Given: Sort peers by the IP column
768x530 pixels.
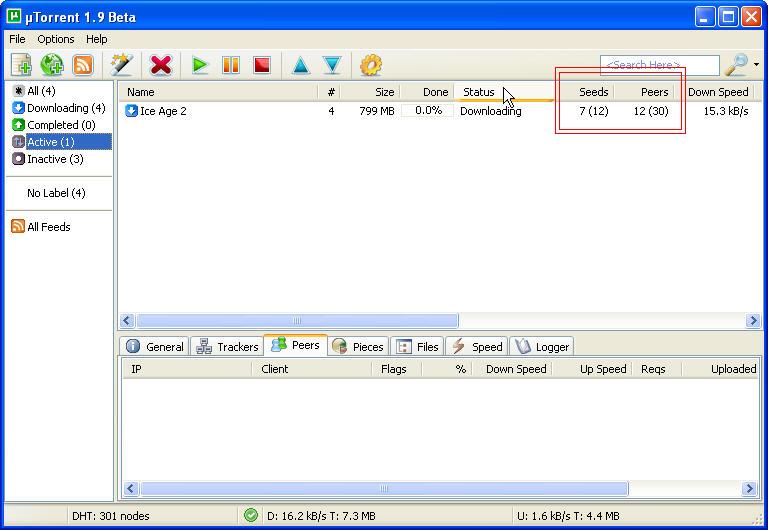Looking at the screenshot, I should 187,369.
